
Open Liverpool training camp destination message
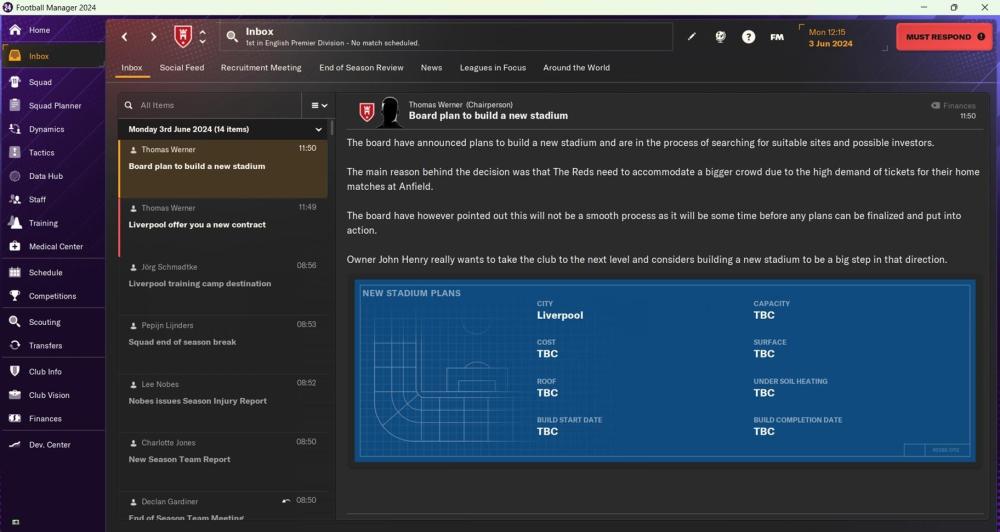click(x=223, y=286)
